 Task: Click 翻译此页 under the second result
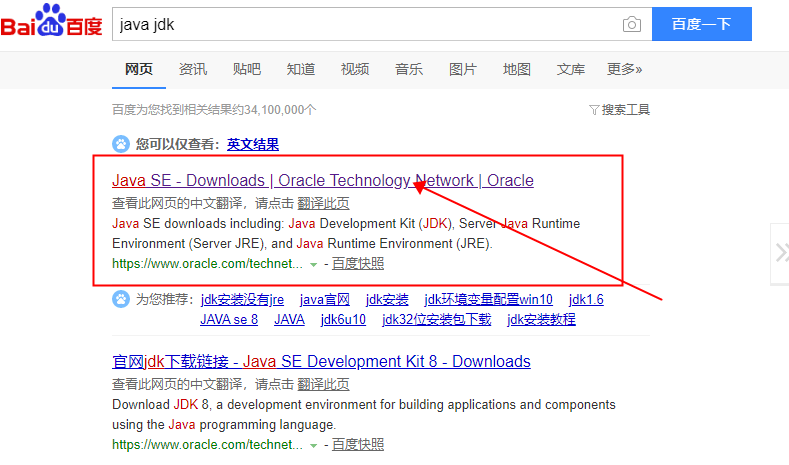pyautogui.click(x=323, y=384)
